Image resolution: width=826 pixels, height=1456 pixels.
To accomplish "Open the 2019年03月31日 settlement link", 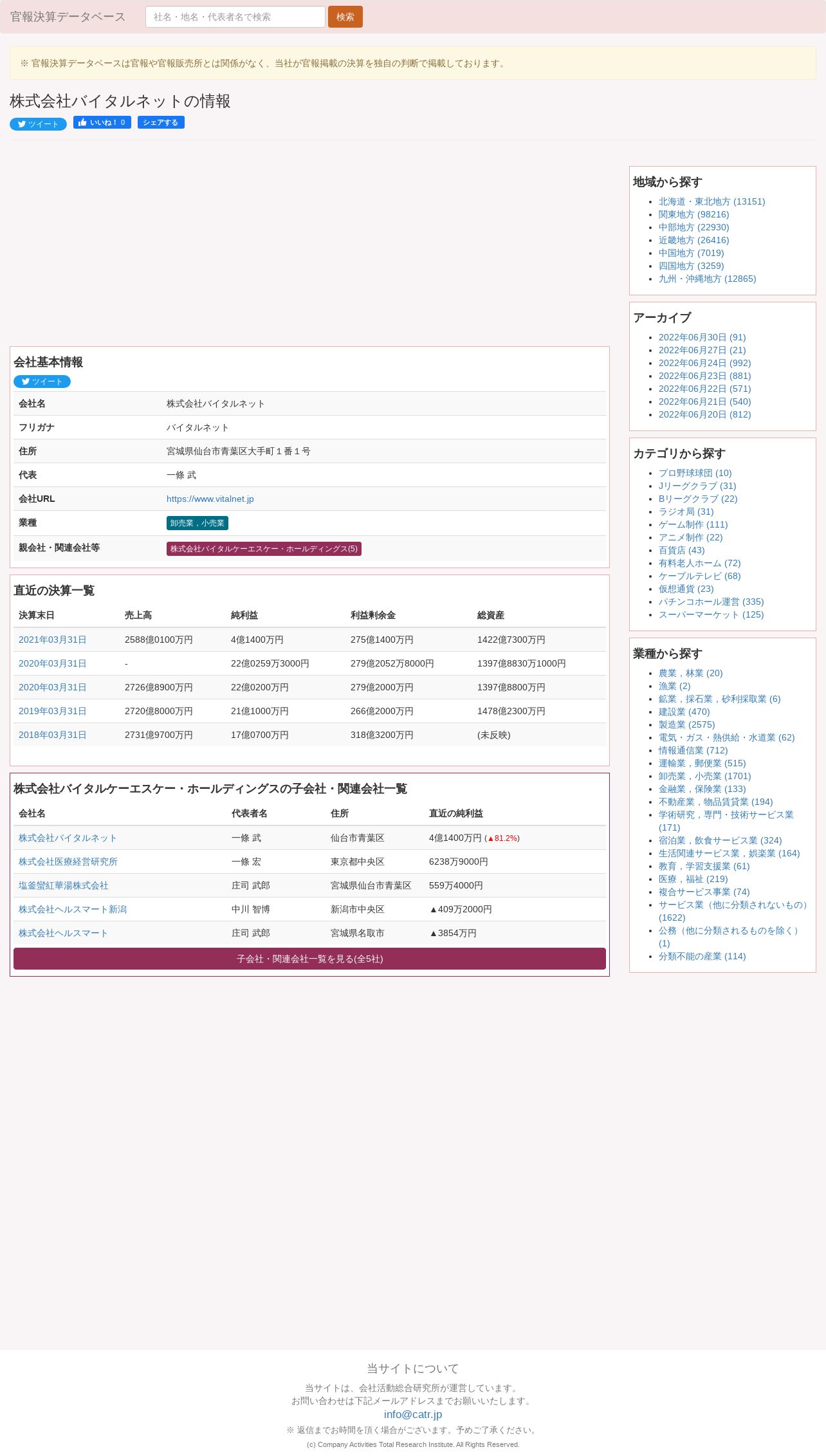I will click(x=52, y=711).
